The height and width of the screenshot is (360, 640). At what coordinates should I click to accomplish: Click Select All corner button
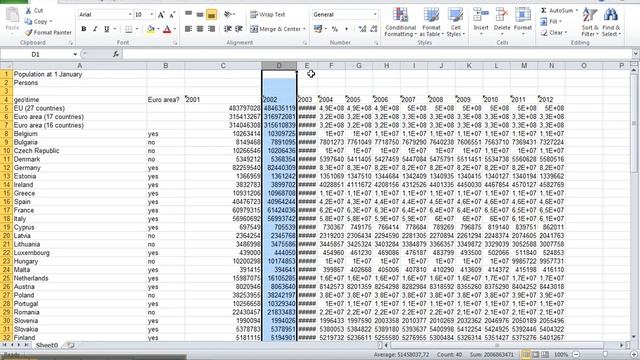coord(6,65)
